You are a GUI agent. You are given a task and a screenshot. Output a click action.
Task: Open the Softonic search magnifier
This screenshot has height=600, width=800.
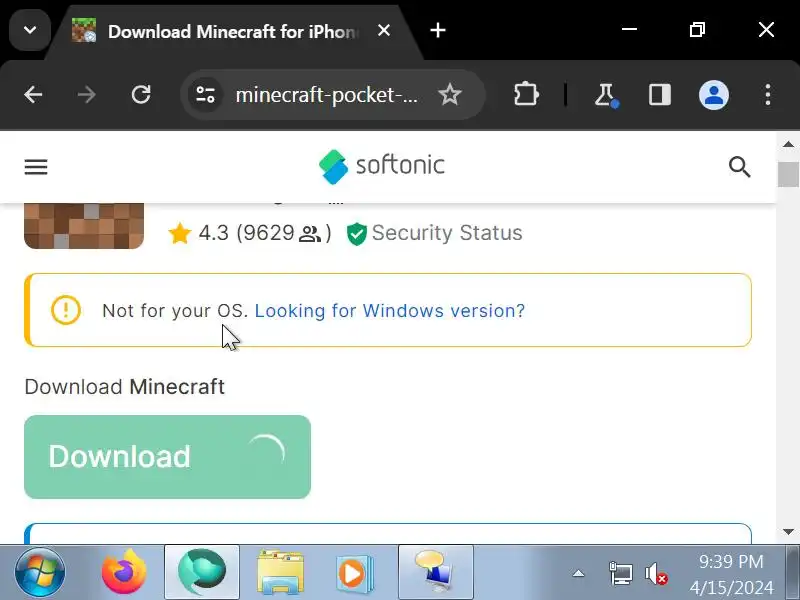(739, 167)
